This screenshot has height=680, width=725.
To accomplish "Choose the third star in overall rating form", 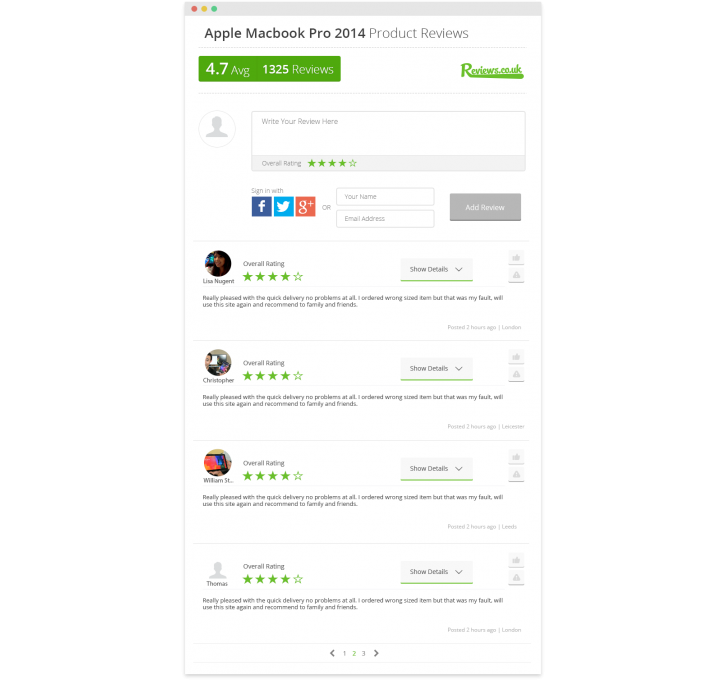I will point(332,163).
